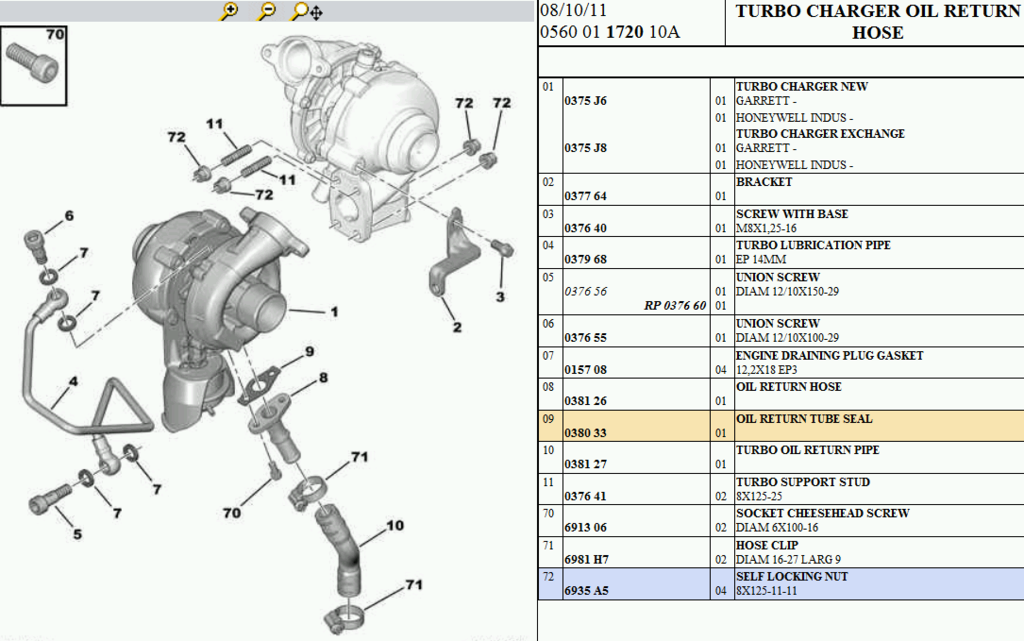Image resolution: width=1024 pixels, height=641 pixels.
Task: Click the 08/10/11 date in header
Action: click(573, 10)
